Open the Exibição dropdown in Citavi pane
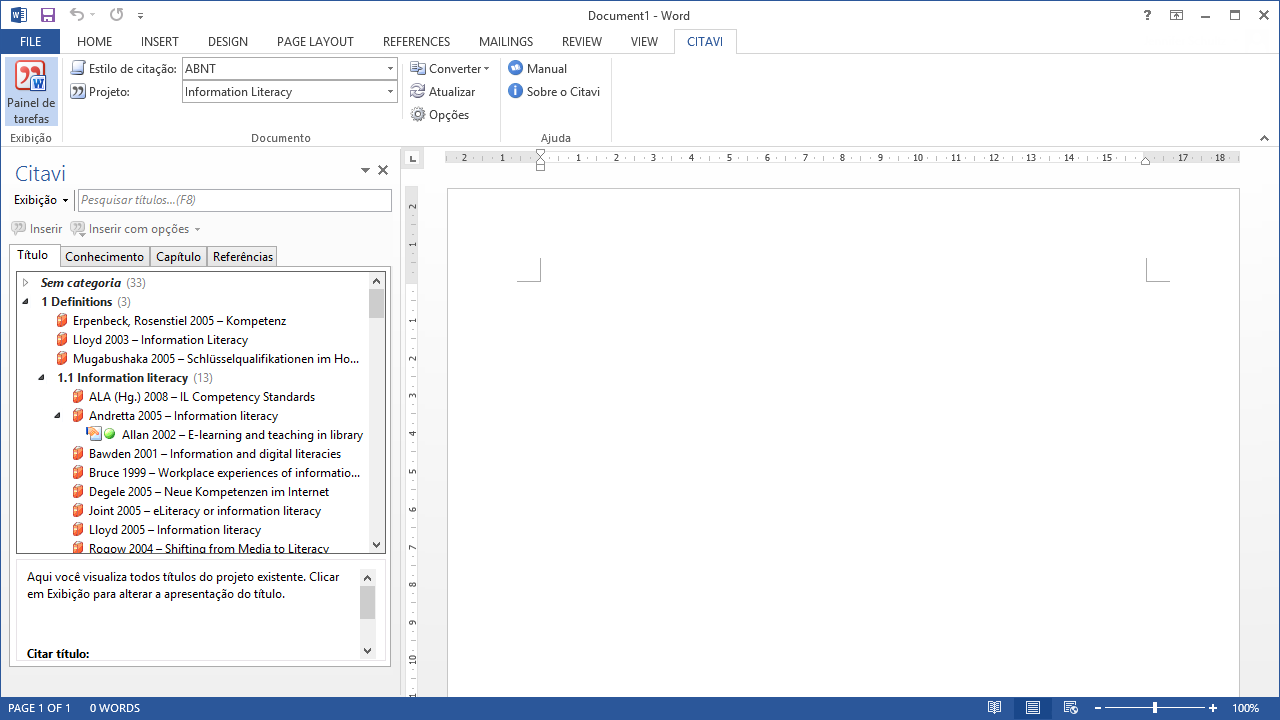Screen dimensions: 1280x720 [41, 200]
